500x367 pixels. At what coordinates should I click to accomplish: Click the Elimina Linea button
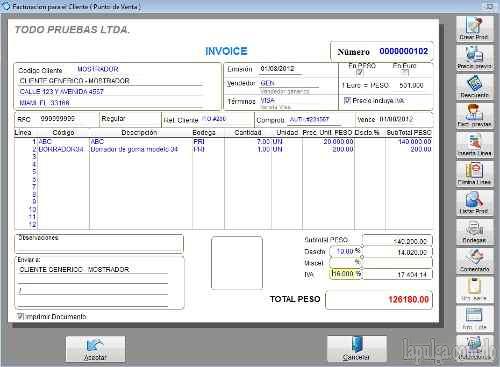coord(475,174)
